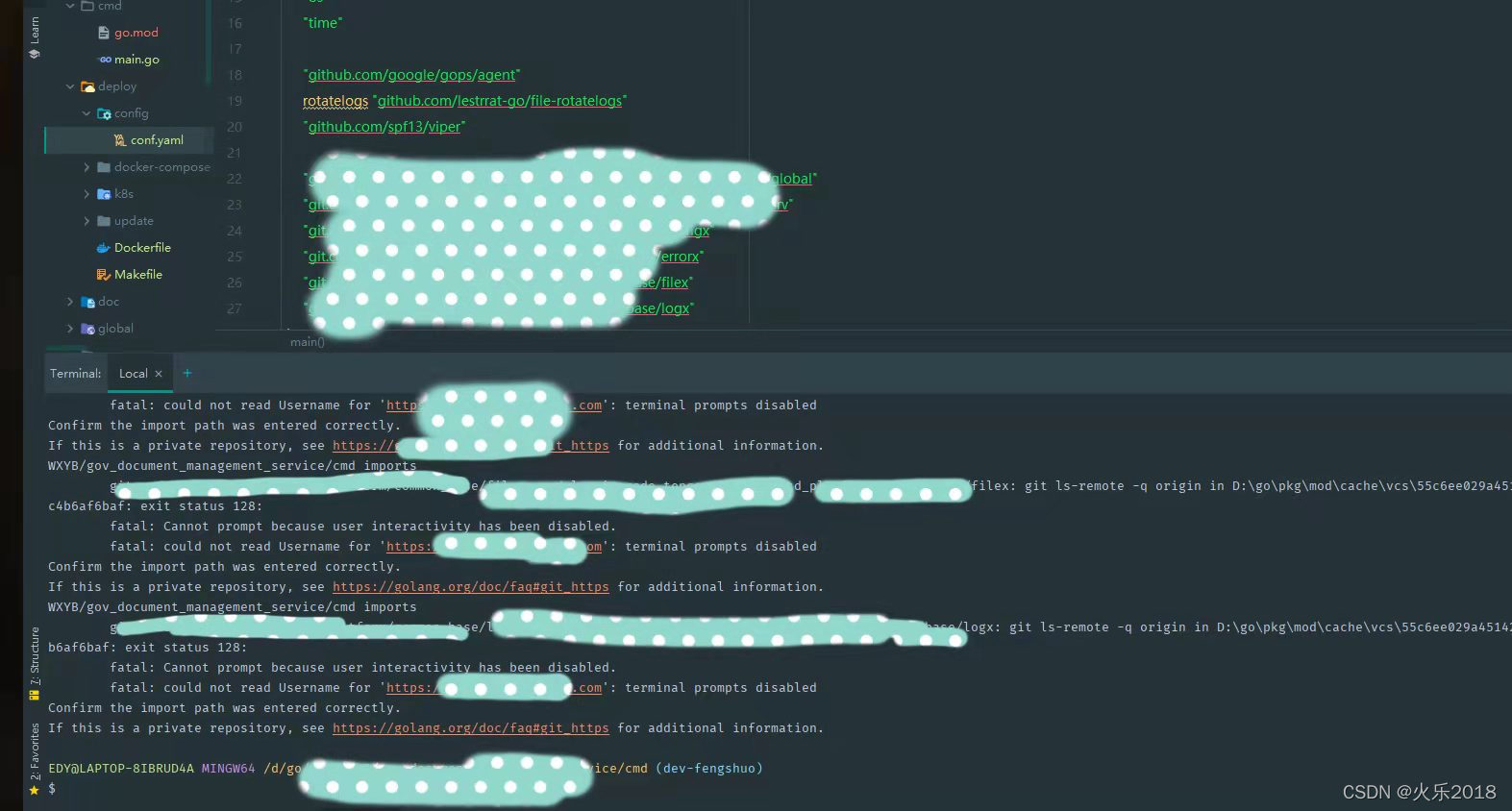Click the conf.yaml file icon
The width and height of the screenshot is (1512, 811).
[120, 140]
